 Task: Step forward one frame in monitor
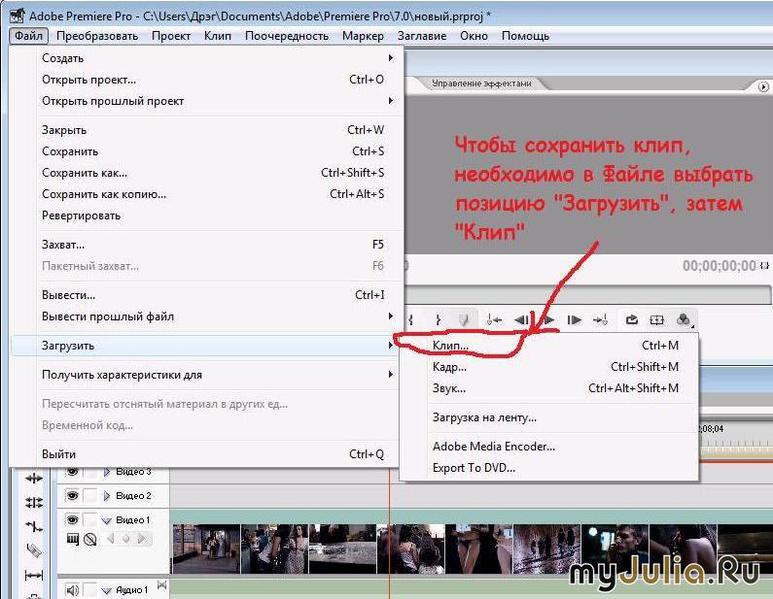point(574,320)
